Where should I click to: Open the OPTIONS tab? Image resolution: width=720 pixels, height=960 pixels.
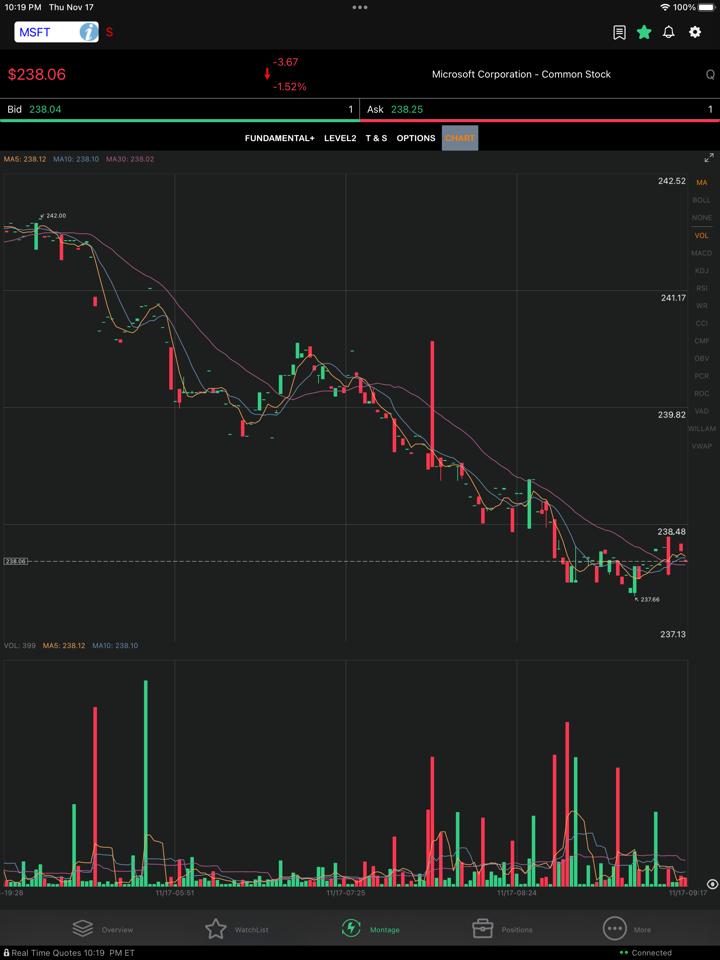pyautogui.click(x=416, y=138)
